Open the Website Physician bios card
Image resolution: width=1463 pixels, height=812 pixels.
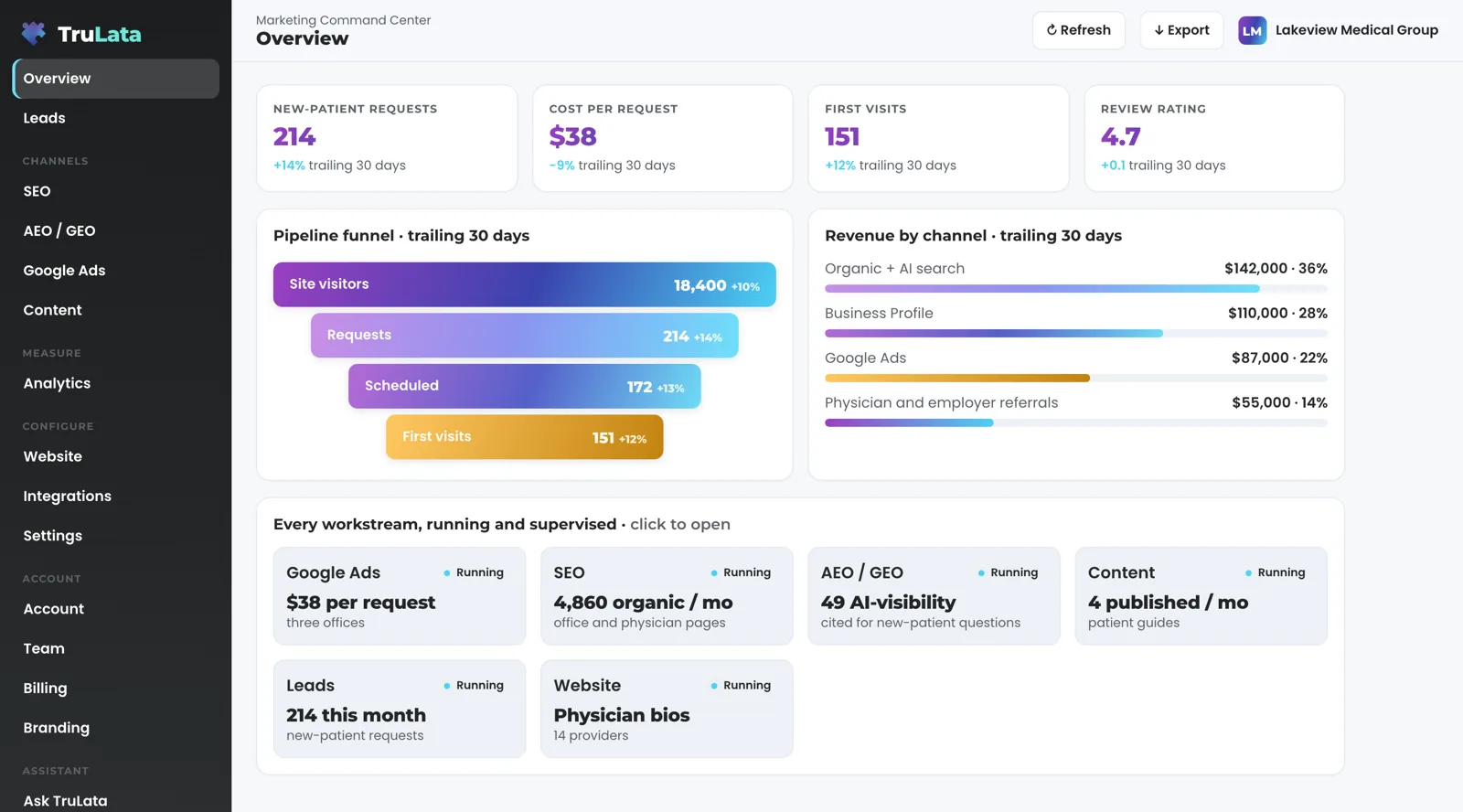[667, 709]
